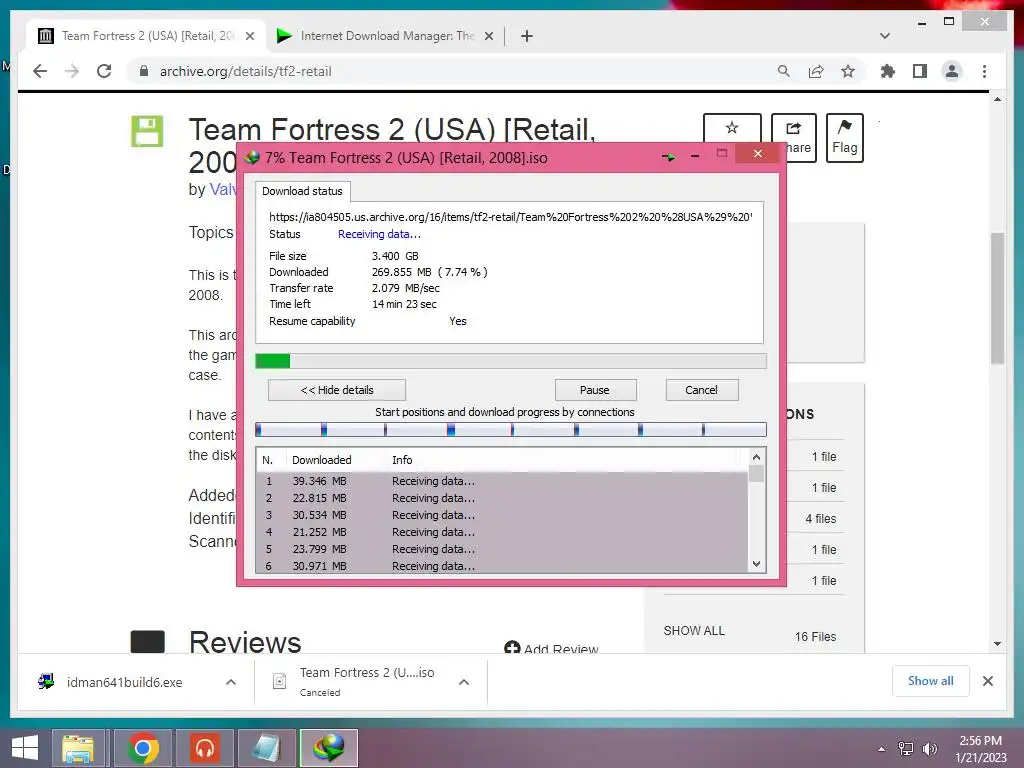Image resolution: width=1024 pixels, height=768 pixels.
Task: Open File Explorer from taskbar
Action: pos(78,748)
